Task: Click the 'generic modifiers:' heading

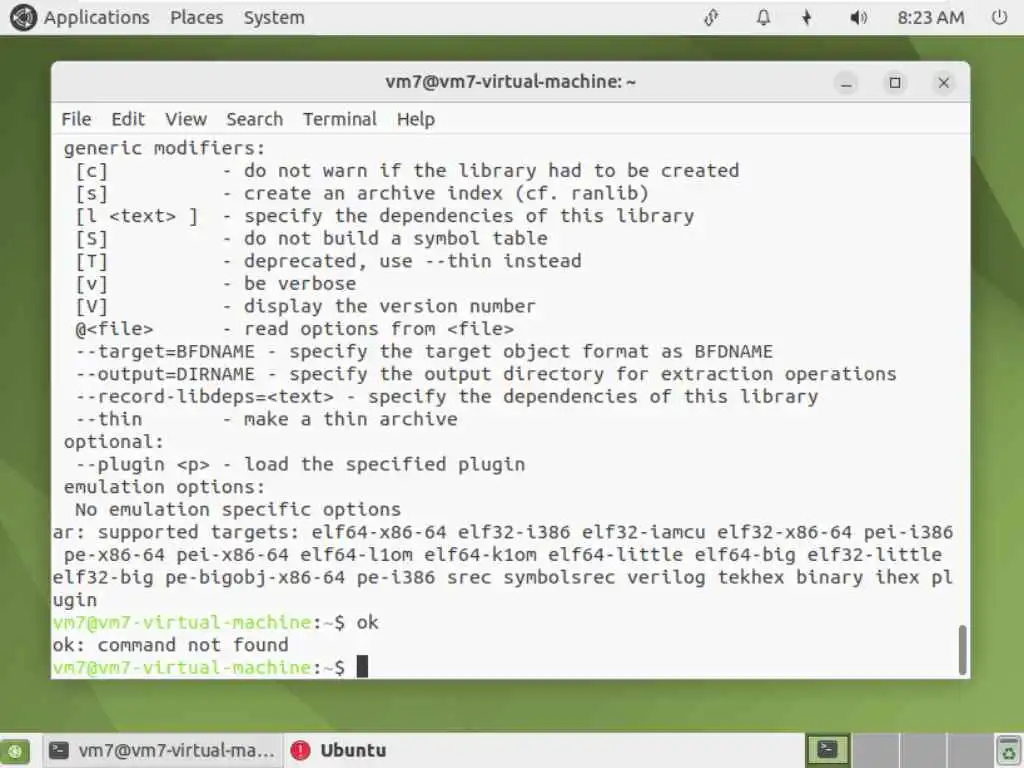Action: (165, 148)
